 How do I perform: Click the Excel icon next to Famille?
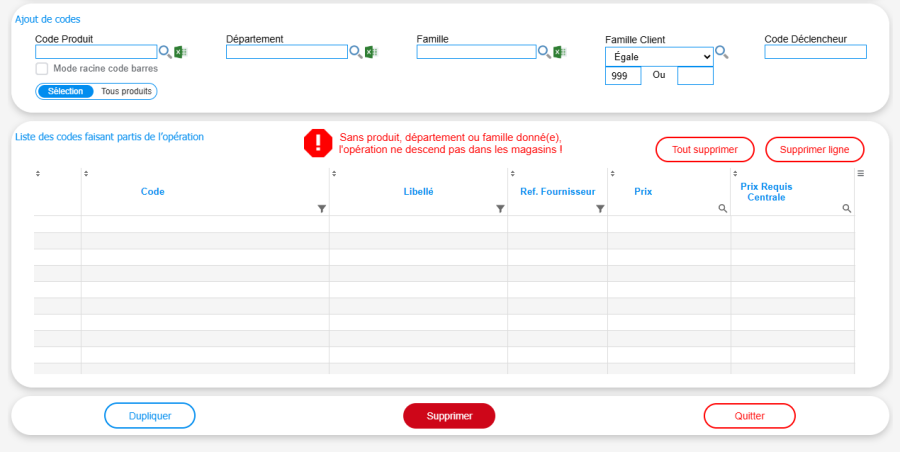(559, 52)
